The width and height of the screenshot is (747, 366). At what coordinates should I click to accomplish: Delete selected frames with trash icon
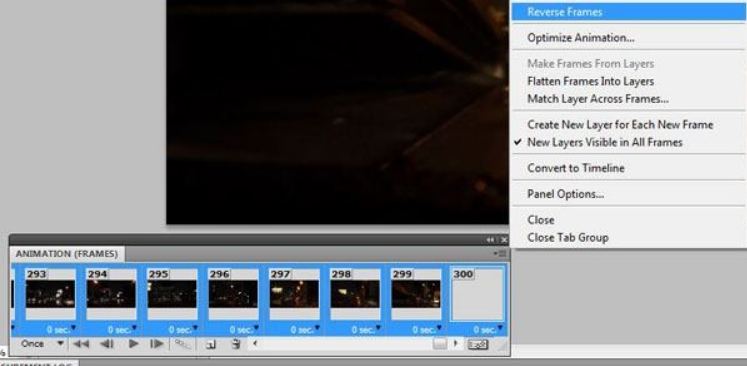pos(235,344)
